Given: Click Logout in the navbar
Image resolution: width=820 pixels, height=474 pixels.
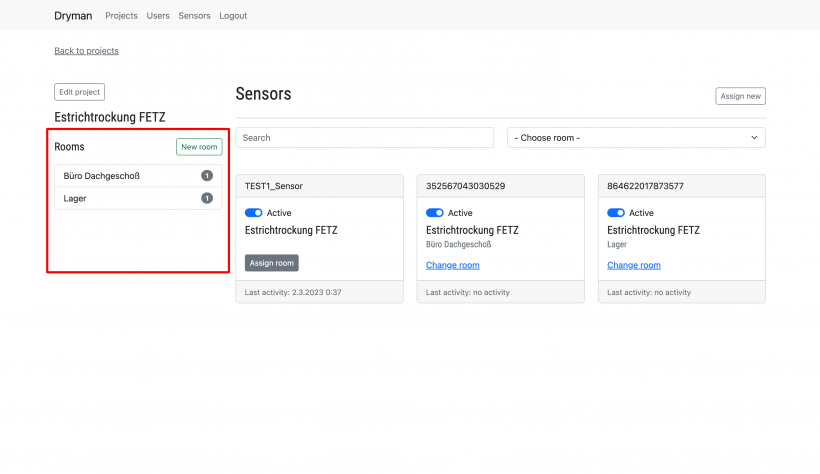Looking at the screenshot, I should (x=233, y=16).
